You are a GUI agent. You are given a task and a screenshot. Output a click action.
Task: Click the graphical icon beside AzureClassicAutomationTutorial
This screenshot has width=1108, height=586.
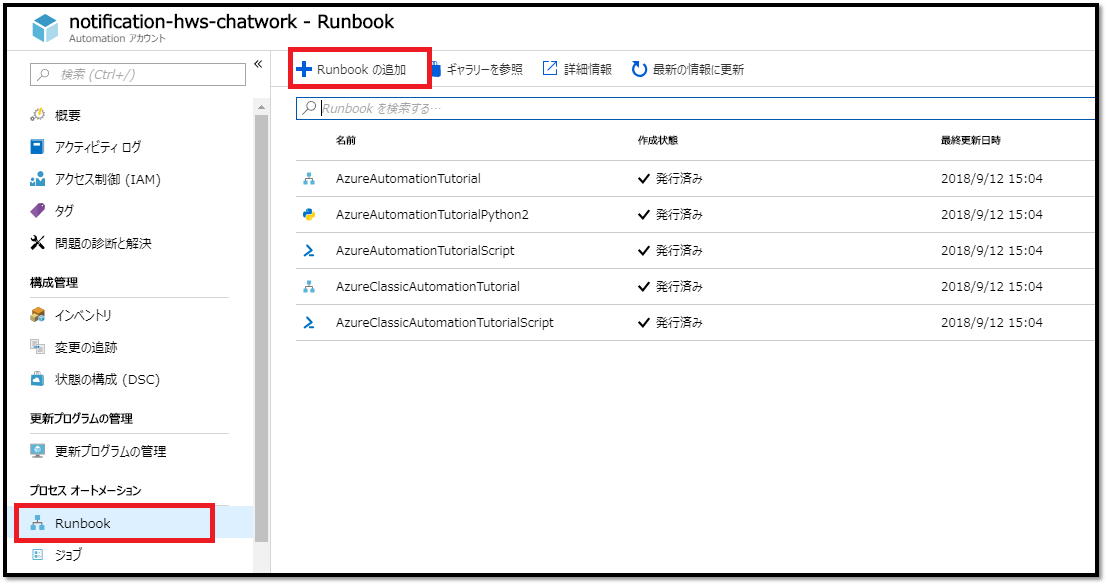pos(309,286)
